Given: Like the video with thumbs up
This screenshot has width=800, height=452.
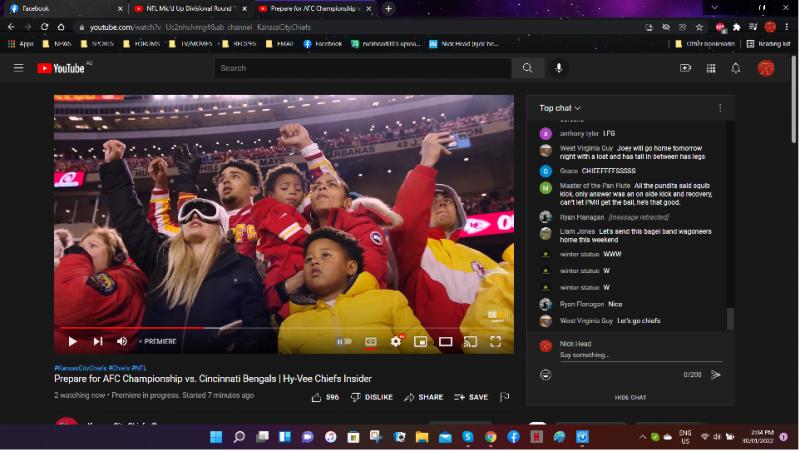Looking at the screenshot, I should point(325,397).
